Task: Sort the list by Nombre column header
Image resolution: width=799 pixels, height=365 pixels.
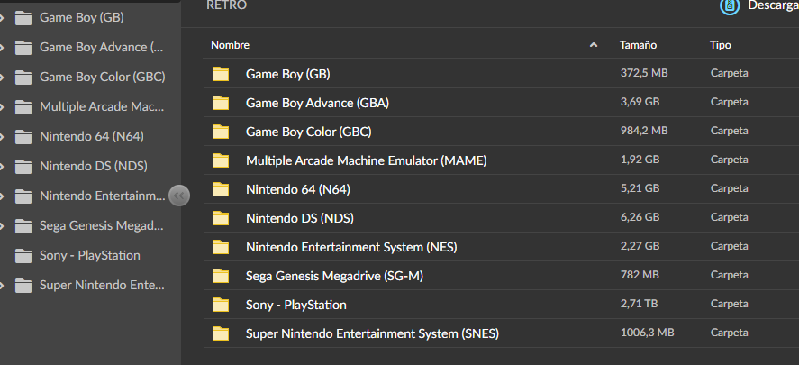Action: (230, 45)
